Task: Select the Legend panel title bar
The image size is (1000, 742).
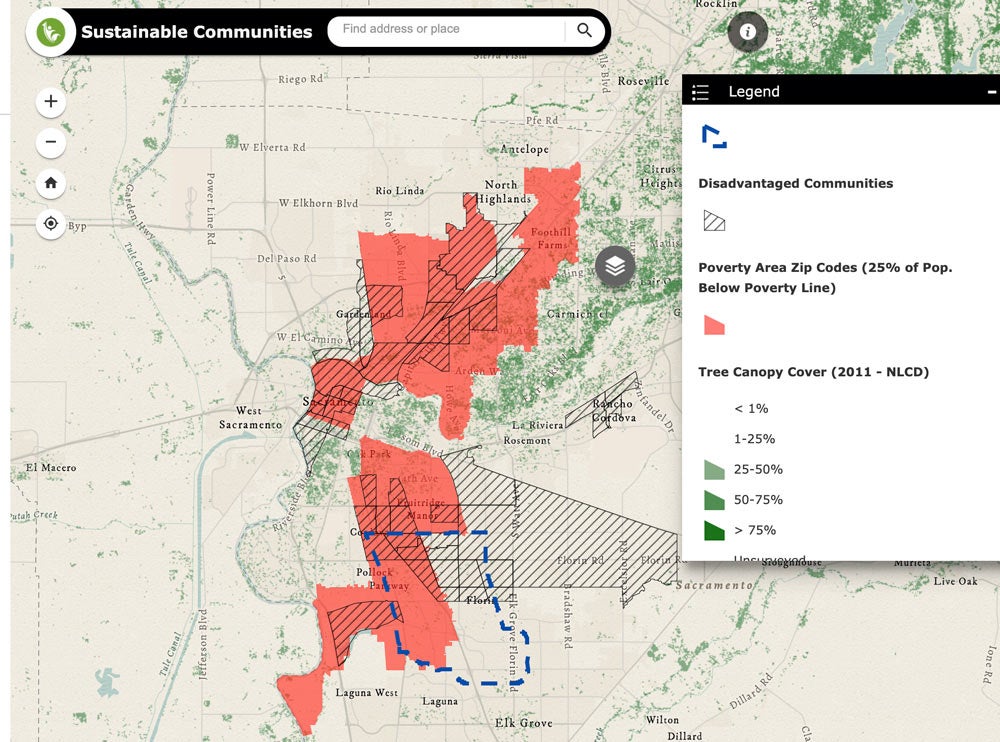Action: coord(755,92)
